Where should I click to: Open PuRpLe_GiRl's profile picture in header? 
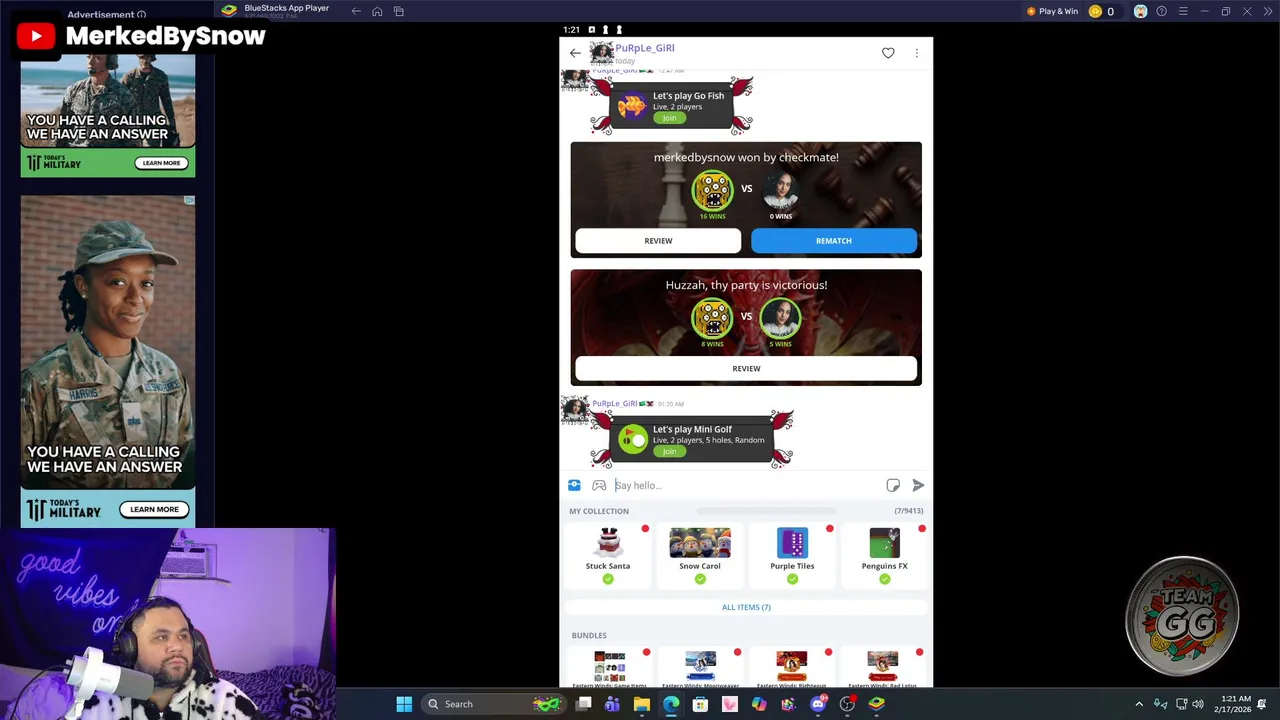click(x=601, y=52)
